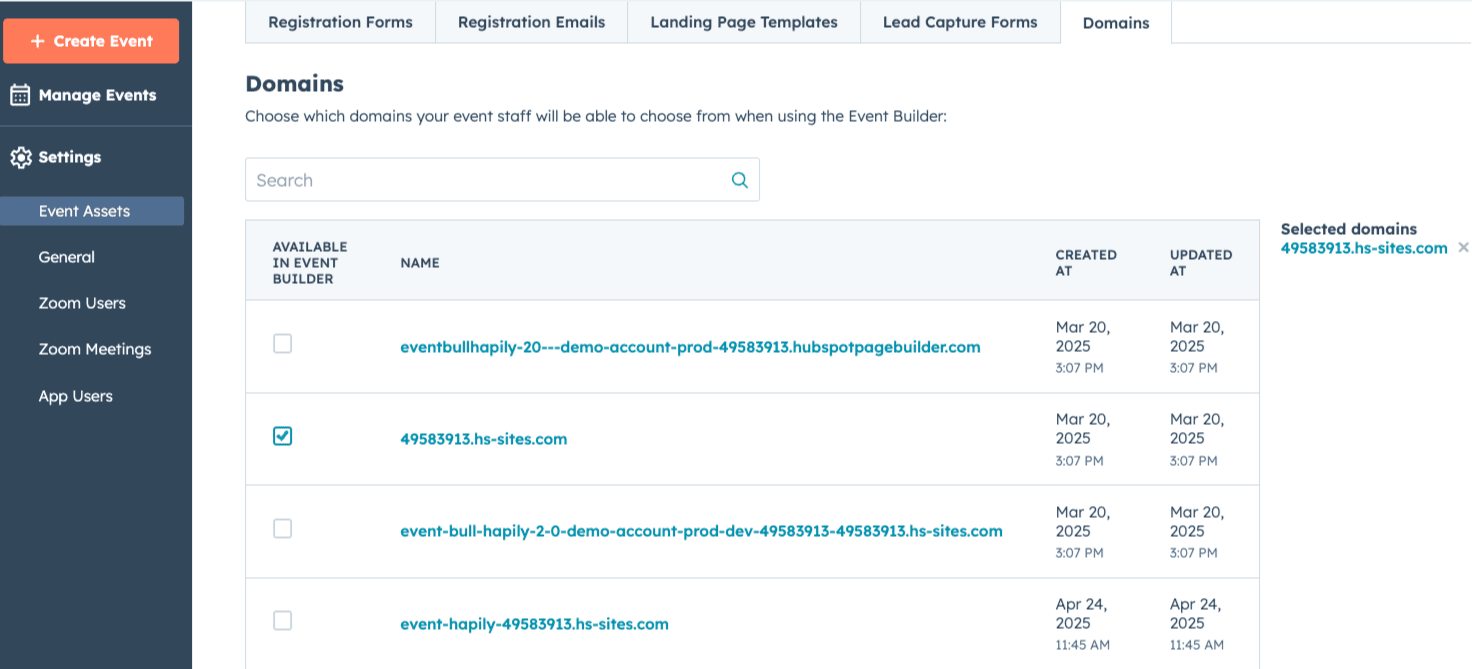Click the plus icon on Create Event

39,41
